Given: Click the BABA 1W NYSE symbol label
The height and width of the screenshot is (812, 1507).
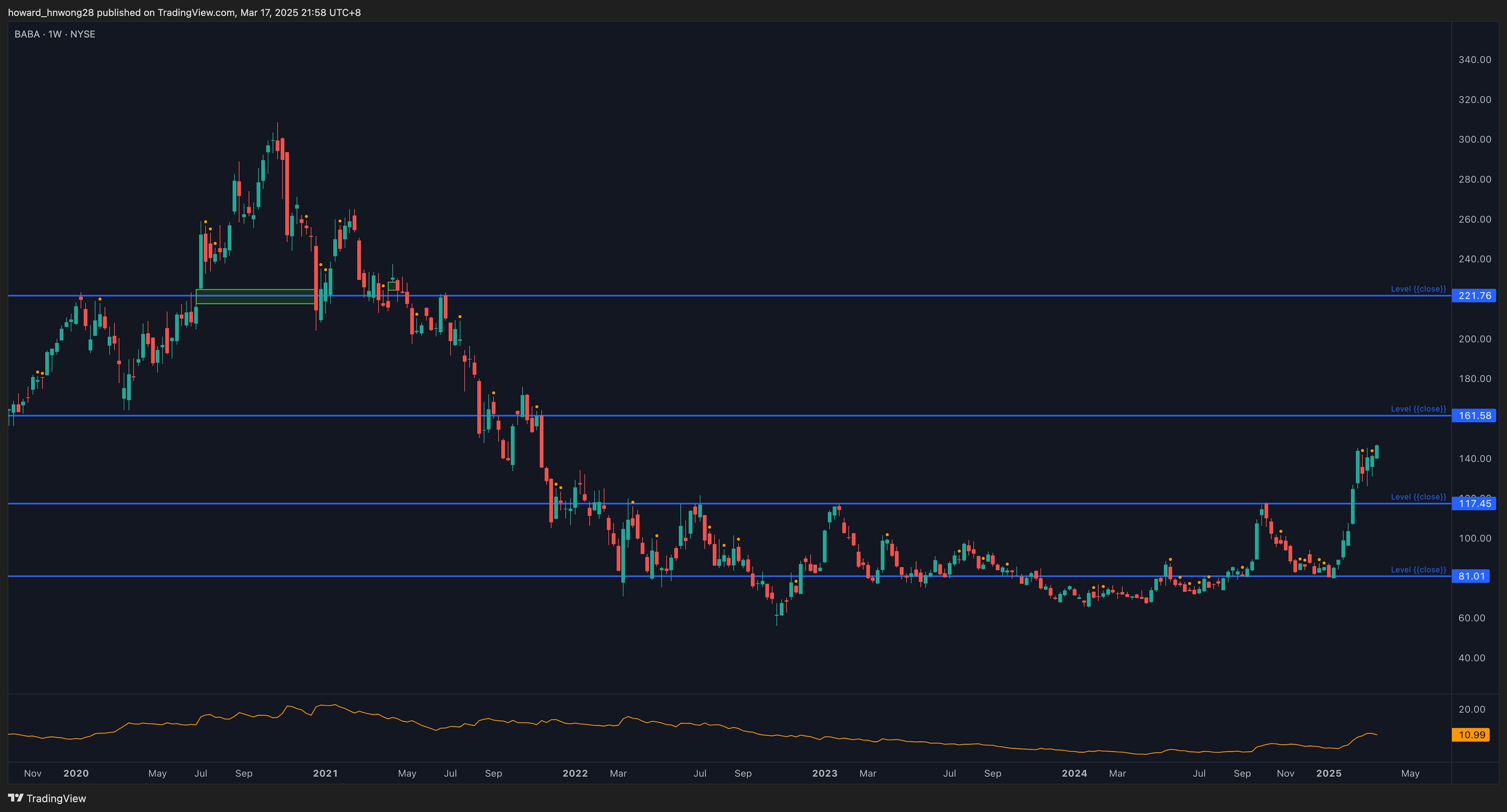Looking at the screenshot, I should point(55,35).
